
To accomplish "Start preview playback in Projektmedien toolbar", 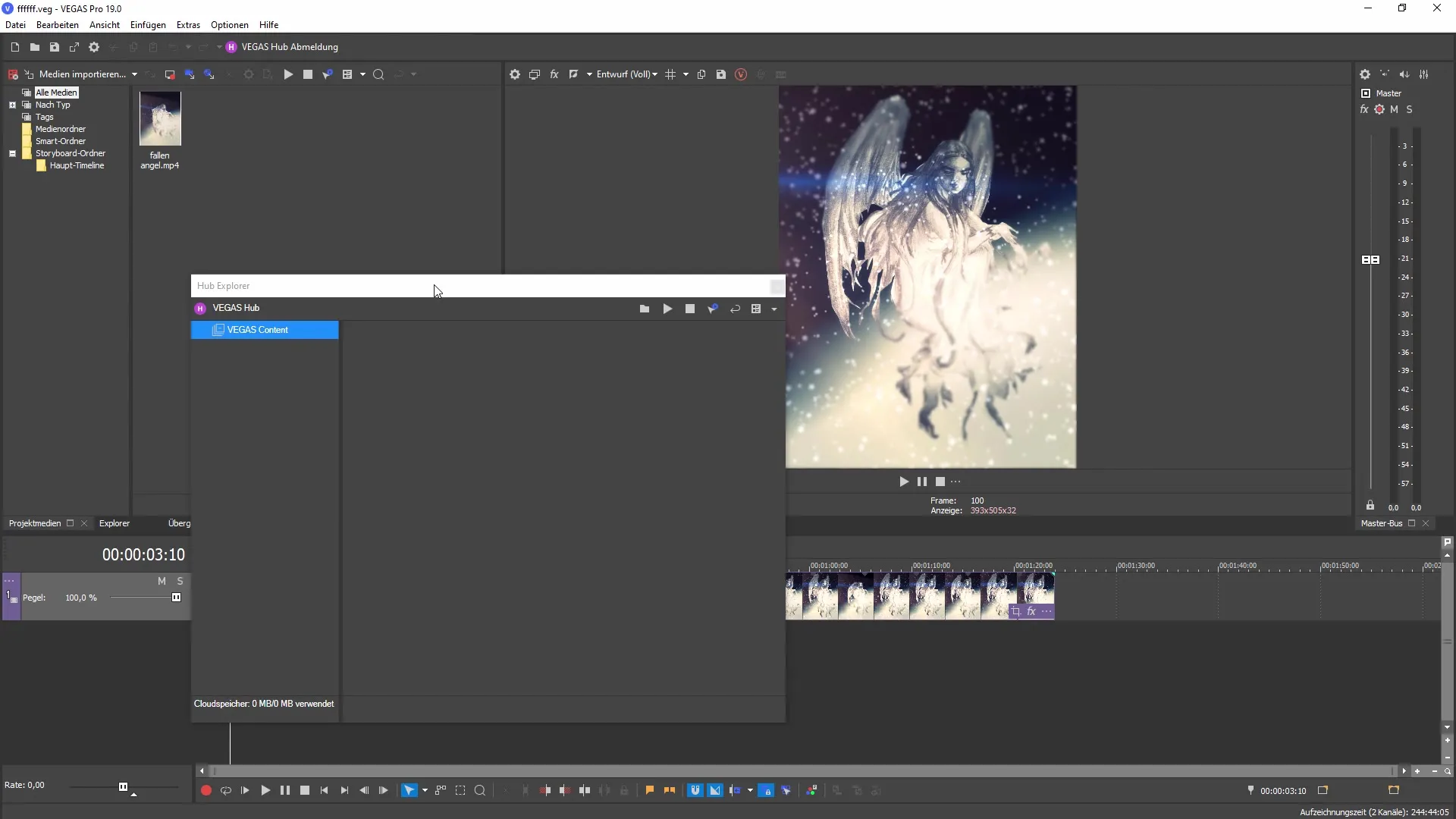I will point(288,74).
